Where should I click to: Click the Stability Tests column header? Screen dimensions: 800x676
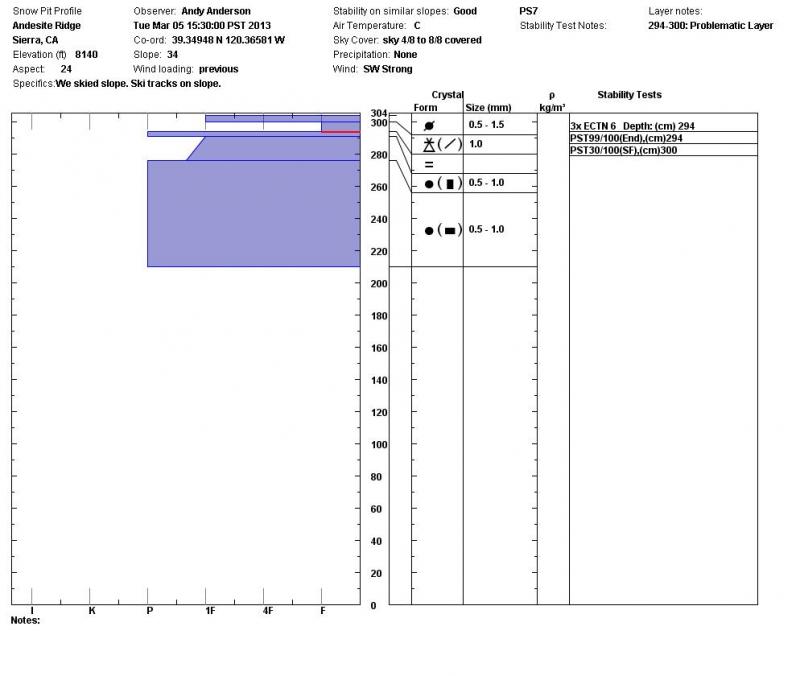pos(629,95)
